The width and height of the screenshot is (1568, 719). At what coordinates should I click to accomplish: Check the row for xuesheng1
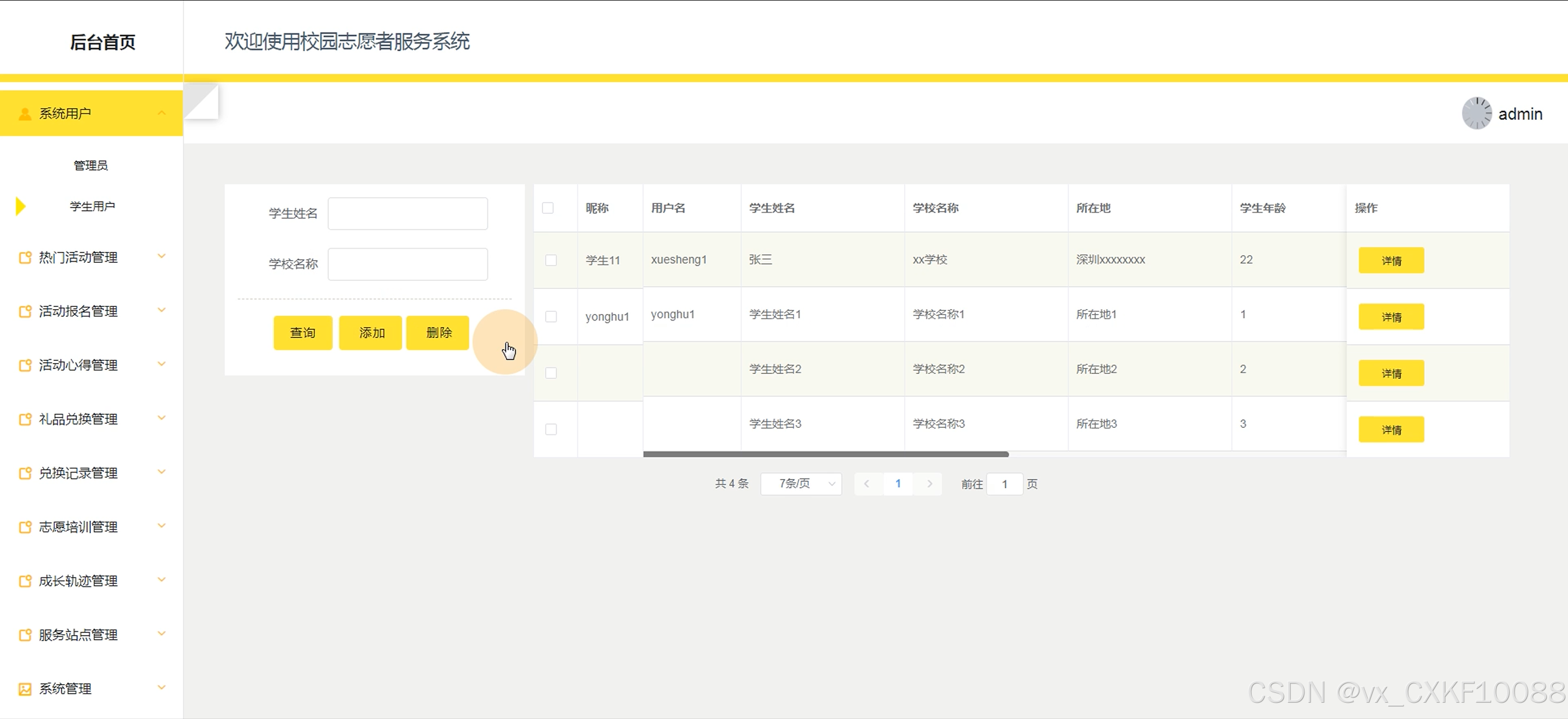(551, 260)
